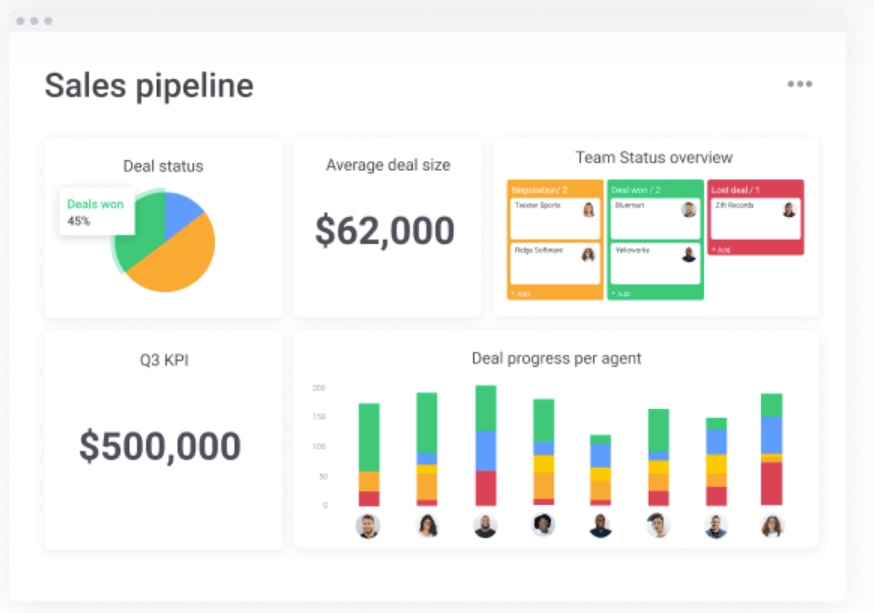Select the fourth agent avatar under the bar chart
Viewport: 874px width, 613px height.
543,525
